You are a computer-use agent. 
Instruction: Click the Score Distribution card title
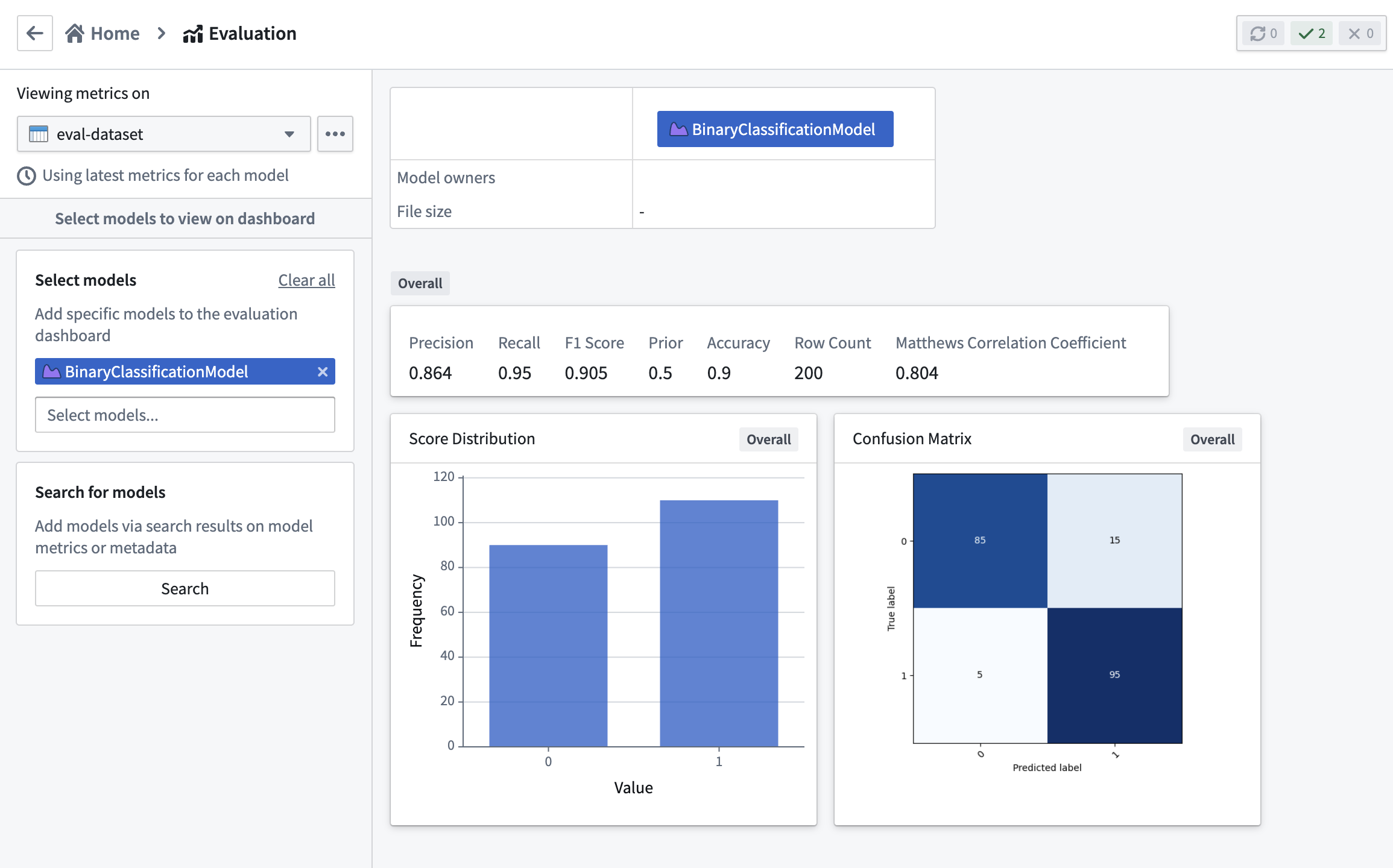tap(472, 439)
